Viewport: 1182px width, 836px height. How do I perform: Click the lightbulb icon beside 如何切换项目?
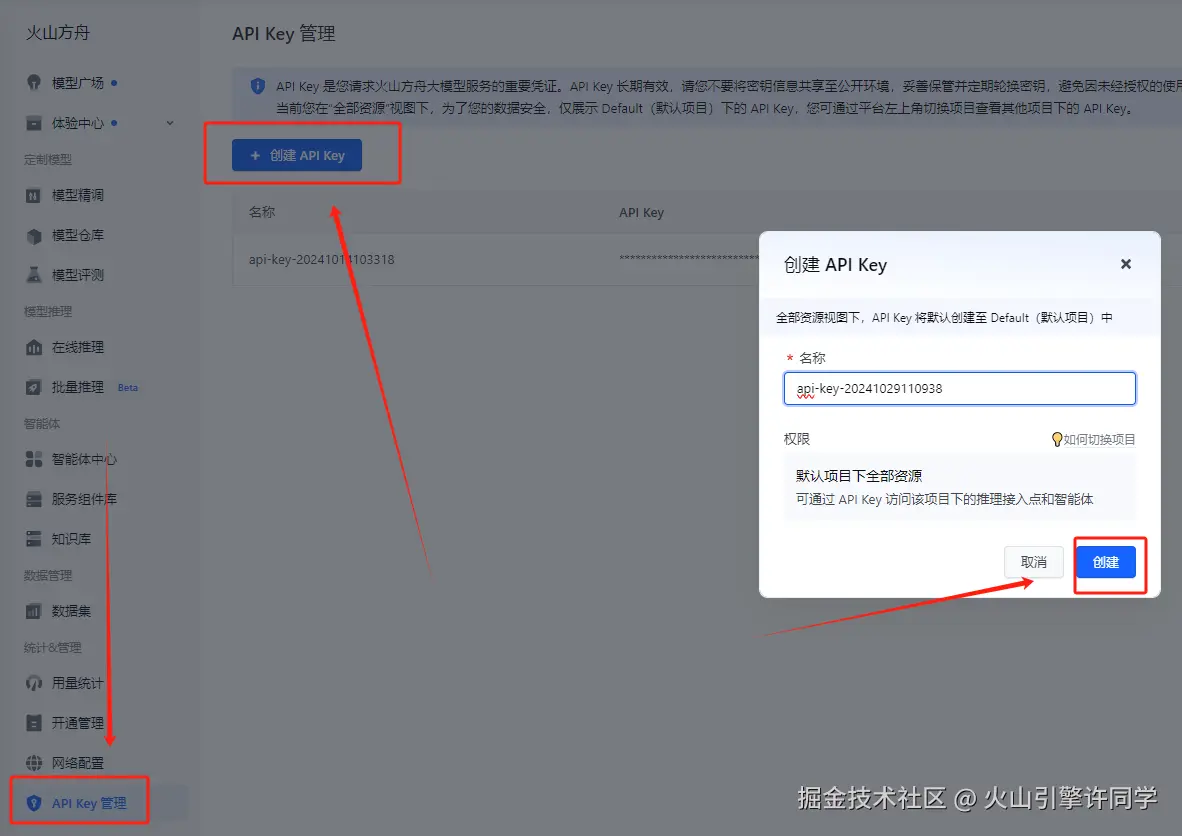coord(1057,439)
